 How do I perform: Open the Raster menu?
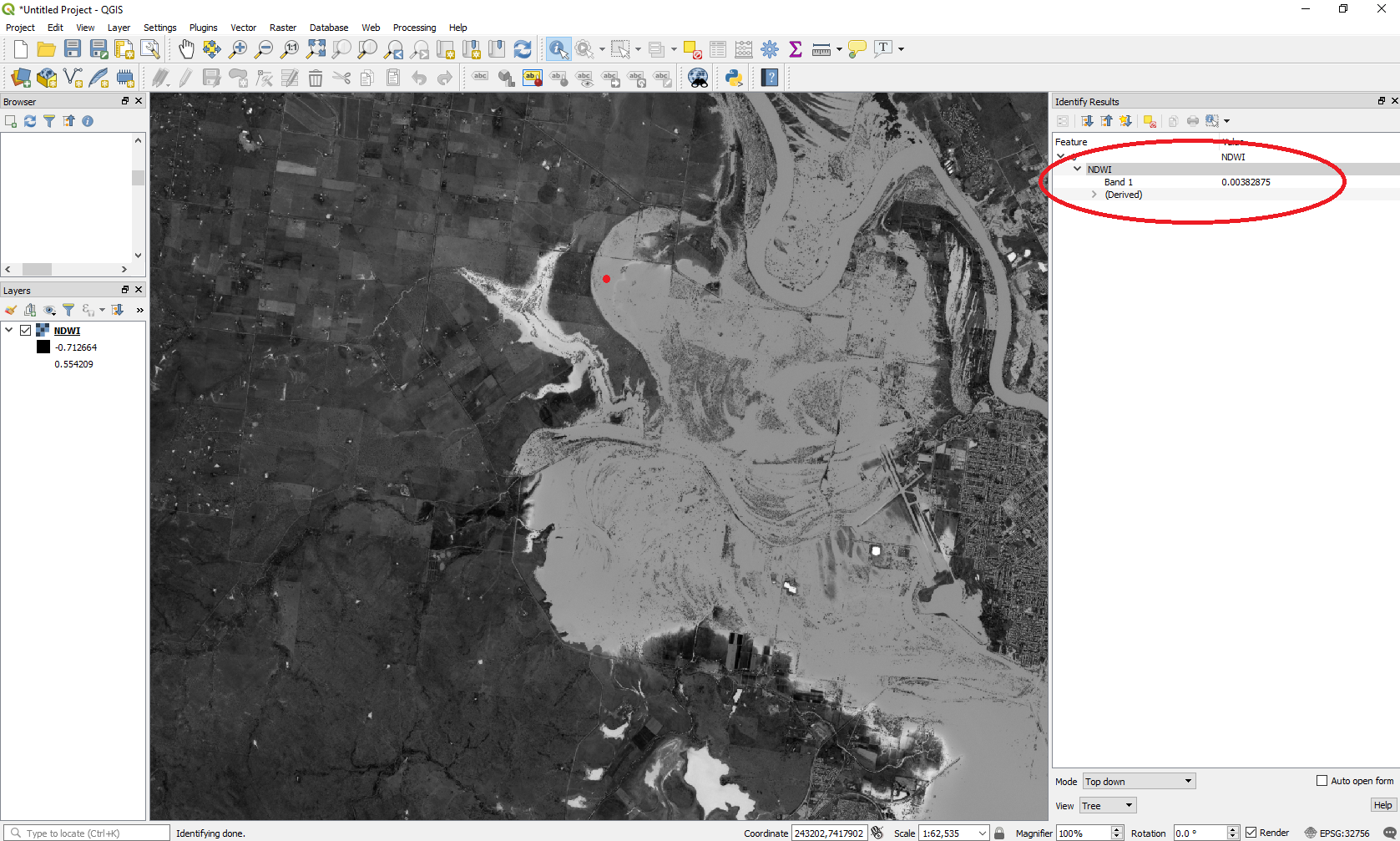point(282,28)
